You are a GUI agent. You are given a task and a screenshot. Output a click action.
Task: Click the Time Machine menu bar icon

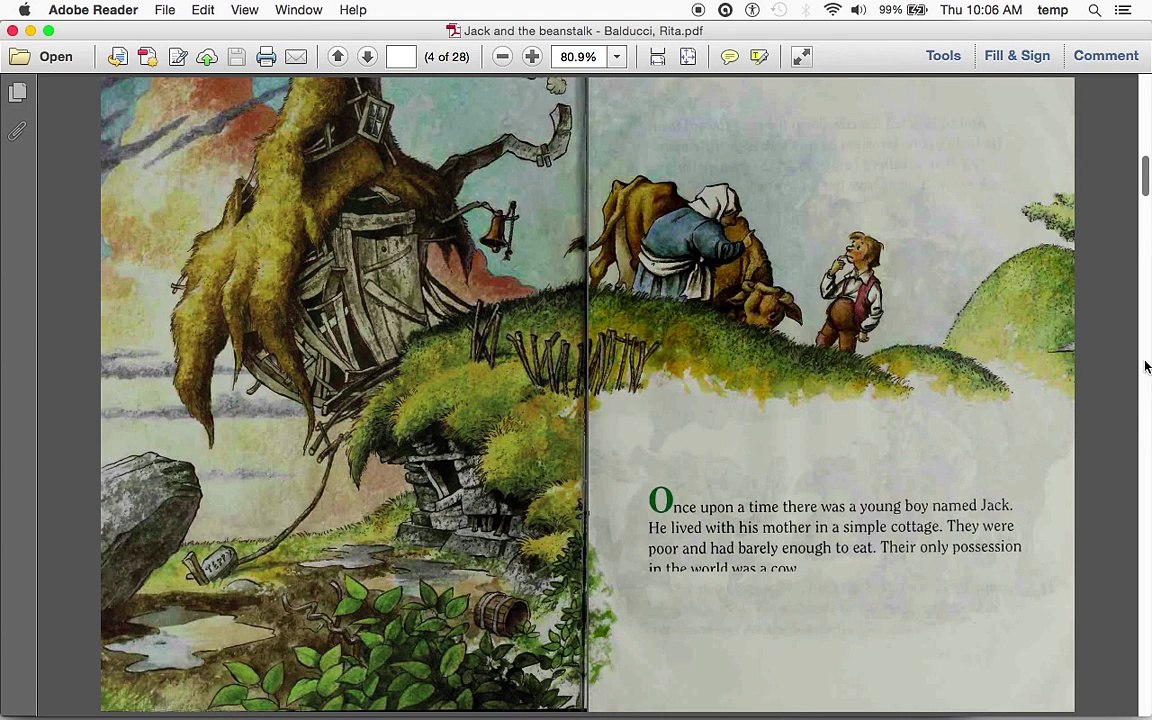[779, 10]
